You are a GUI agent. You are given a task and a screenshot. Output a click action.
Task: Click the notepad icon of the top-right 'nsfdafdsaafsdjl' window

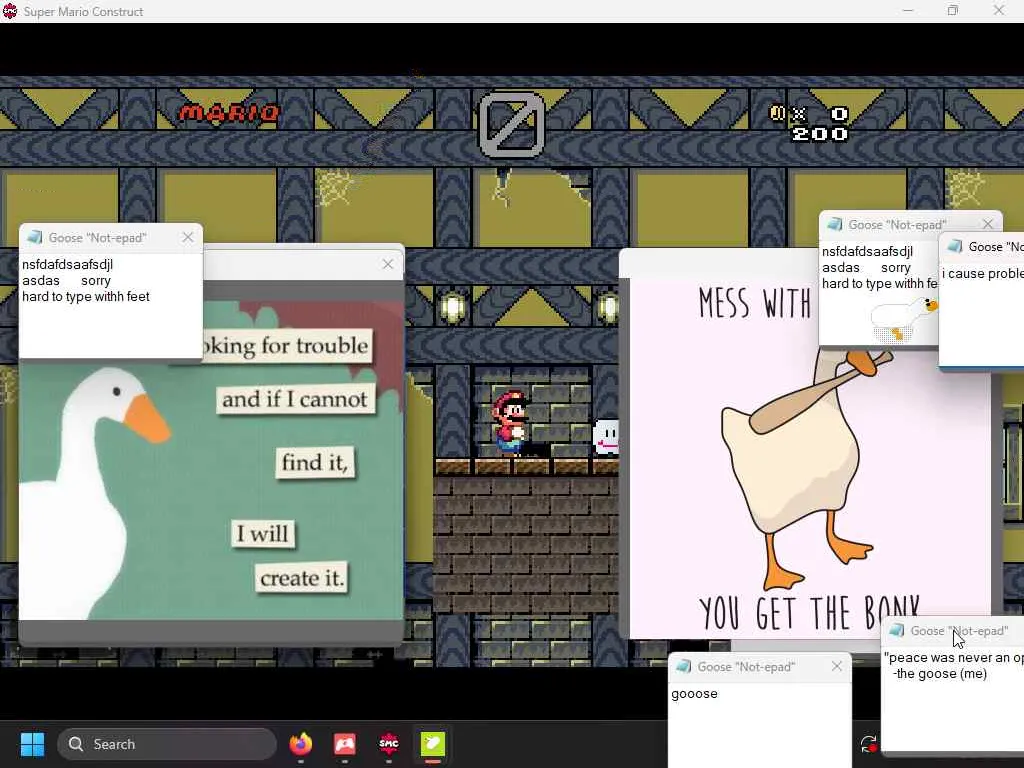[835, 225]
